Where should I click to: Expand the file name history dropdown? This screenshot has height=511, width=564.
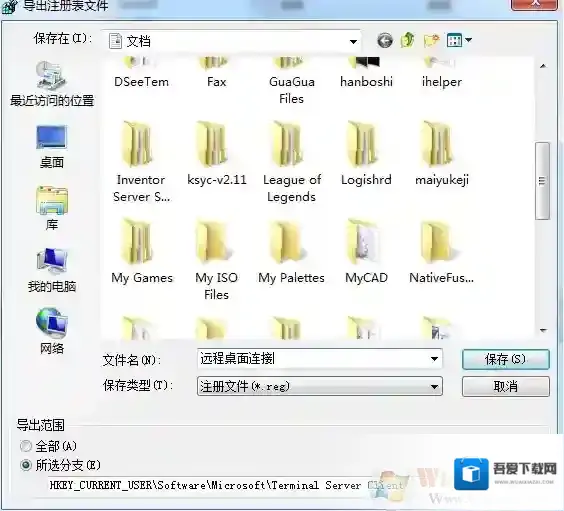(434, 359)
